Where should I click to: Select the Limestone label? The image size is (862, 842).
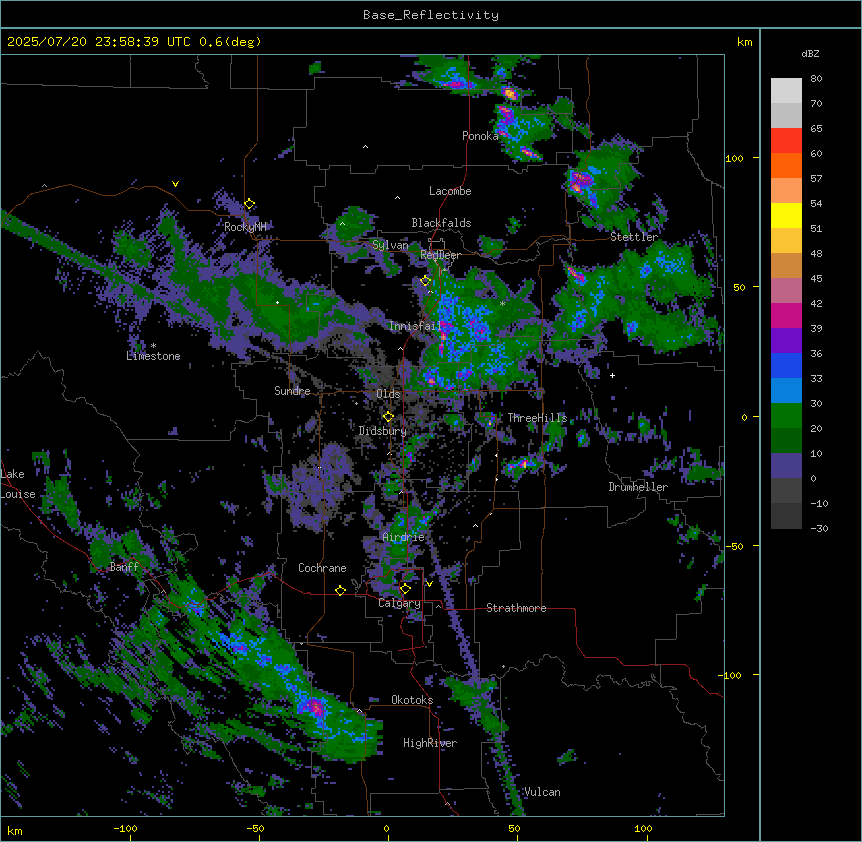(153, 356)
